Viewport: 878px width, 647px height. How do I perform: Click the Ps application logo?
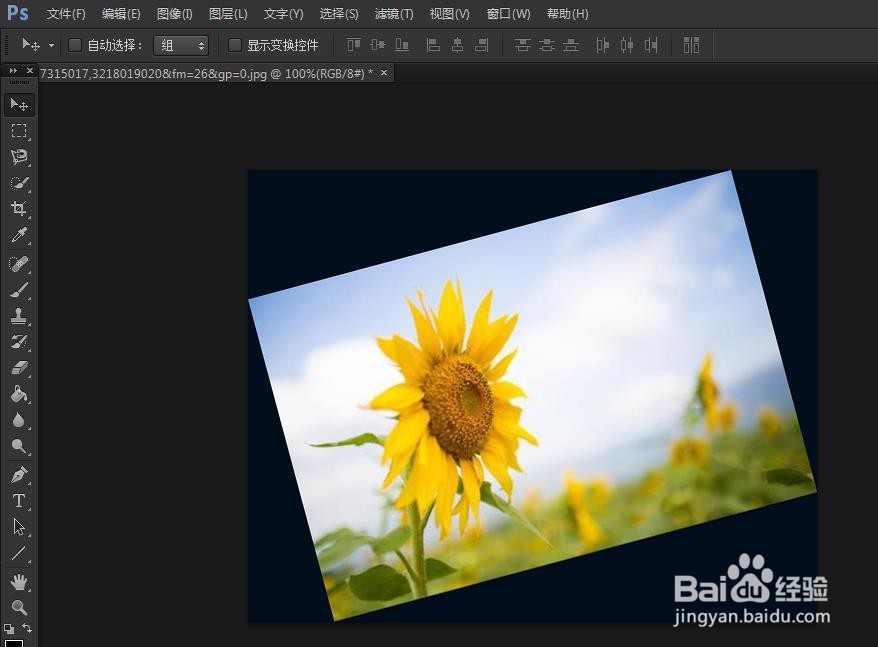[x=17, y=12]
